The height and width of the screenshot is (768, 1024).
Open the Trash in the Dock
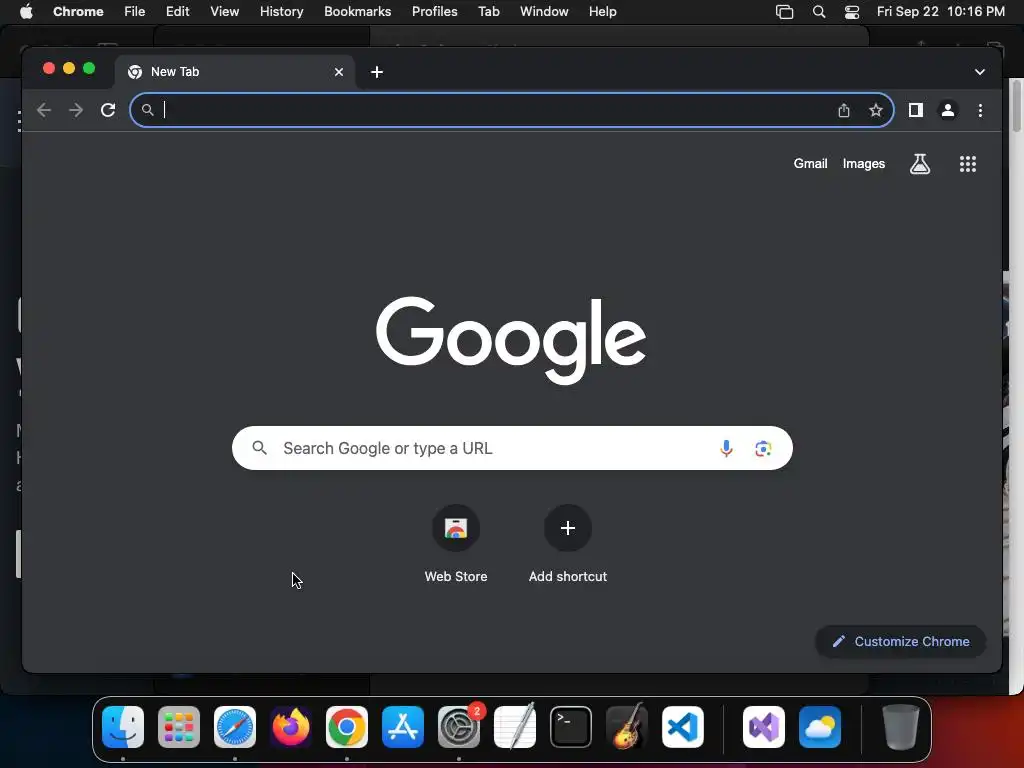901,727
